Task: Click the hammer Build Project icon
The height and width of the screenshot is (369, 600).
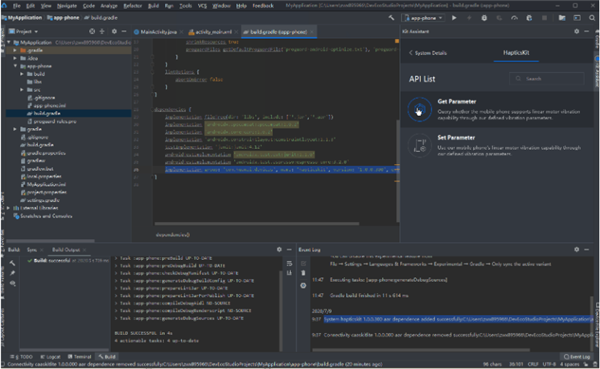Action: [391, 18]
